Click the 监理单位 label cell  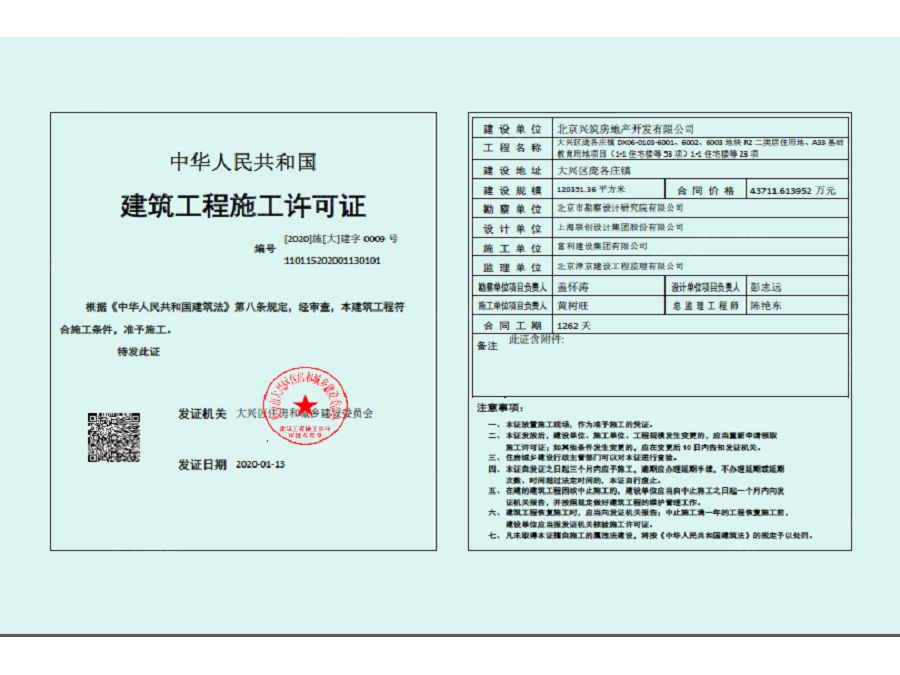pos(512,267)
